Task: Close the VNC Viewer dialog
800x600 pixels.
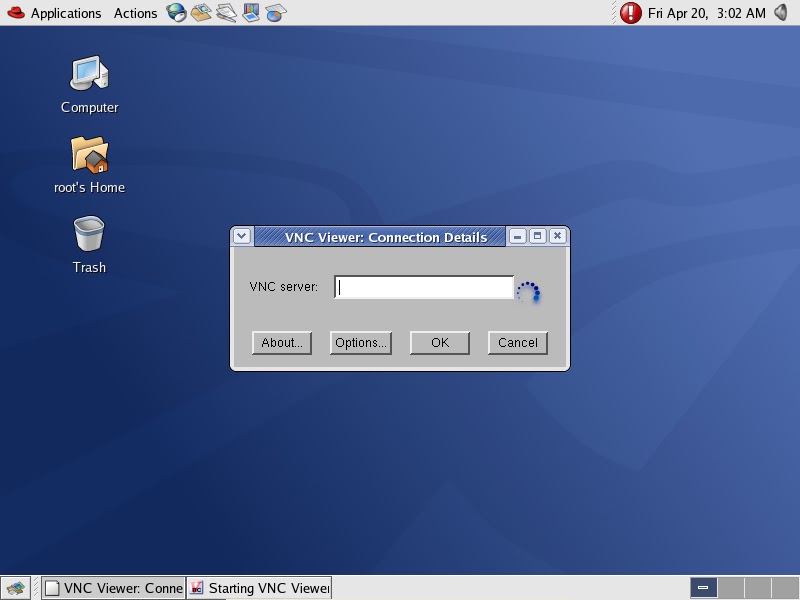Action: pos(558,236)
